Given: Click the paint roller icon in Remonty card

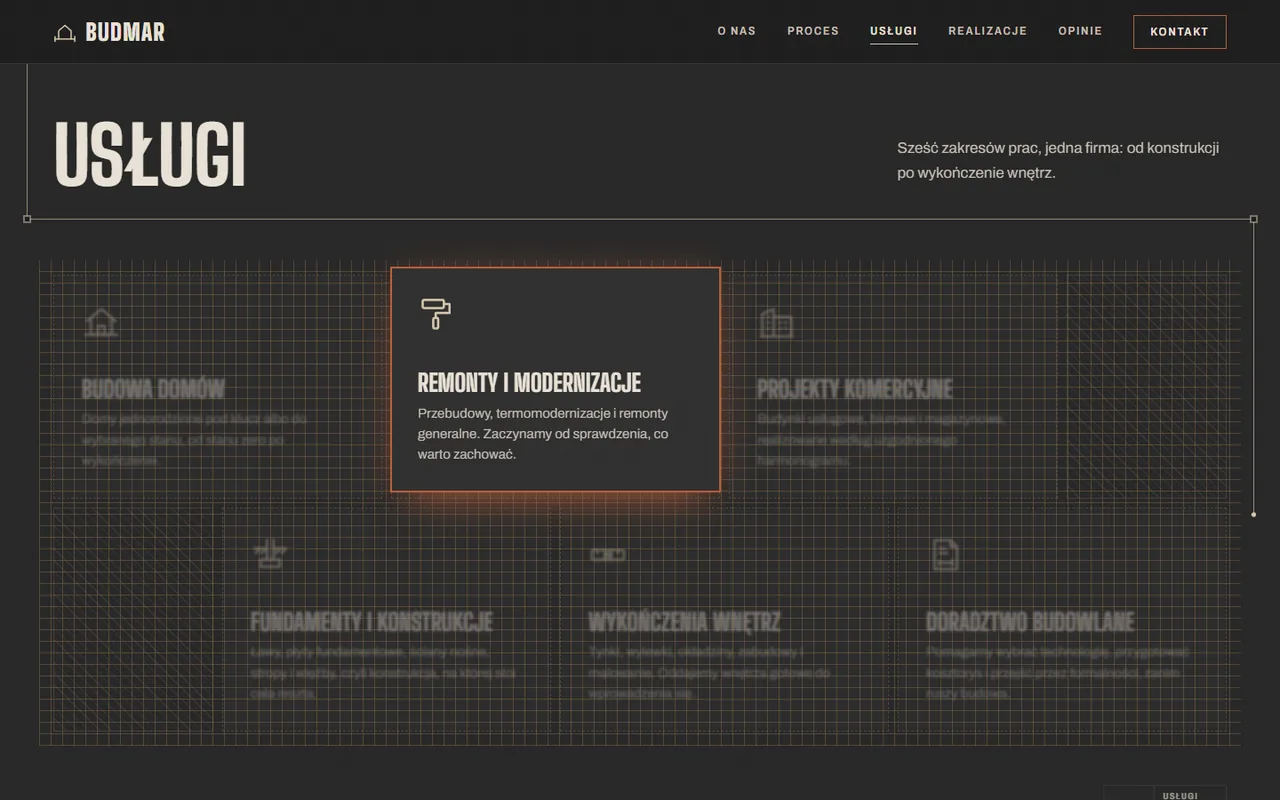Looking at the screenshot, I should click(435, 313).
